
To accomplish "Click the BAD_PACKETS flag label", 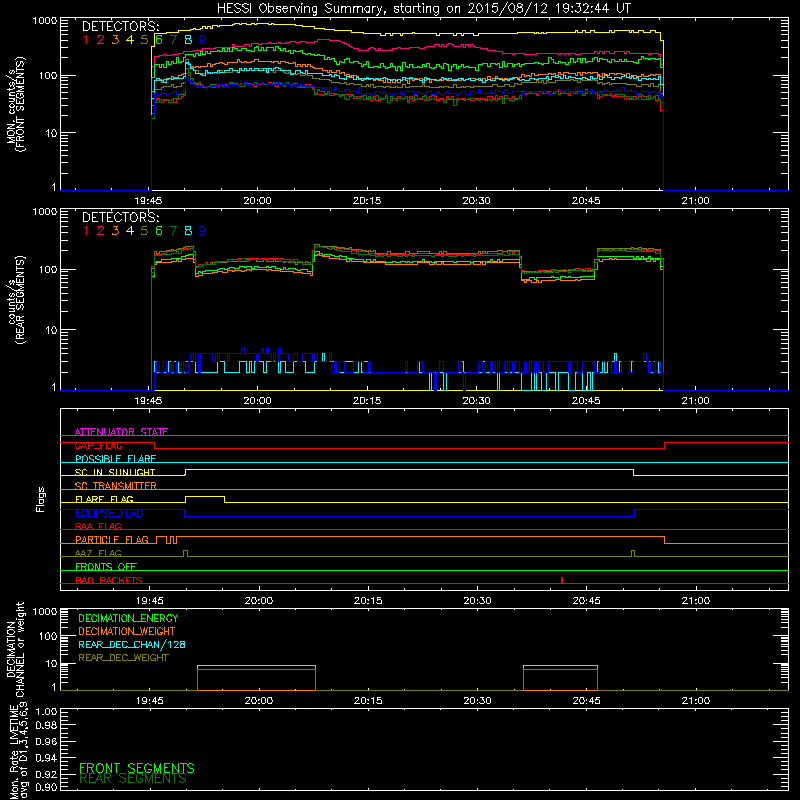I will 109,580.
